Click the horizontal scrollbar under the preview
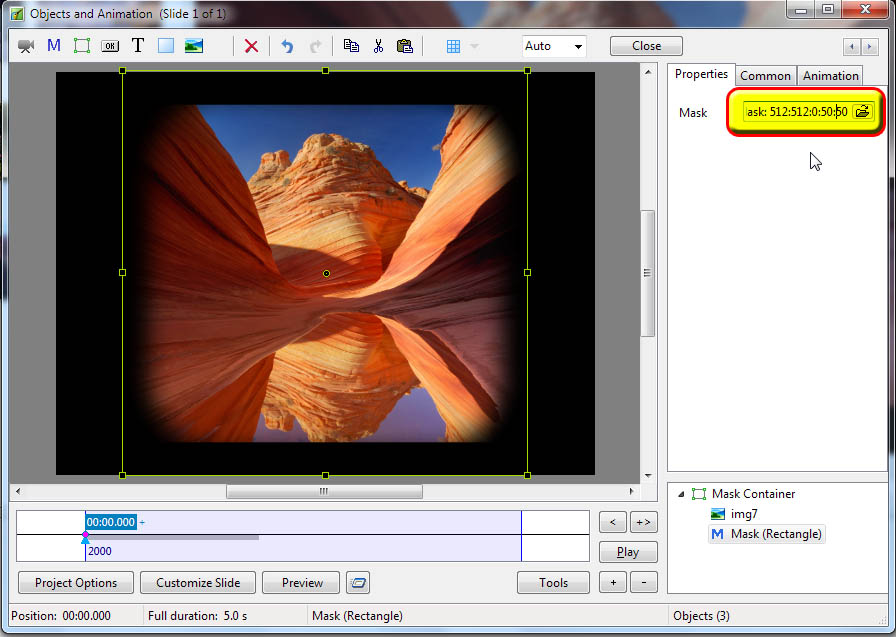Viewport: 896px width, 637px height. pyautogui.click(x=324, y=492)
